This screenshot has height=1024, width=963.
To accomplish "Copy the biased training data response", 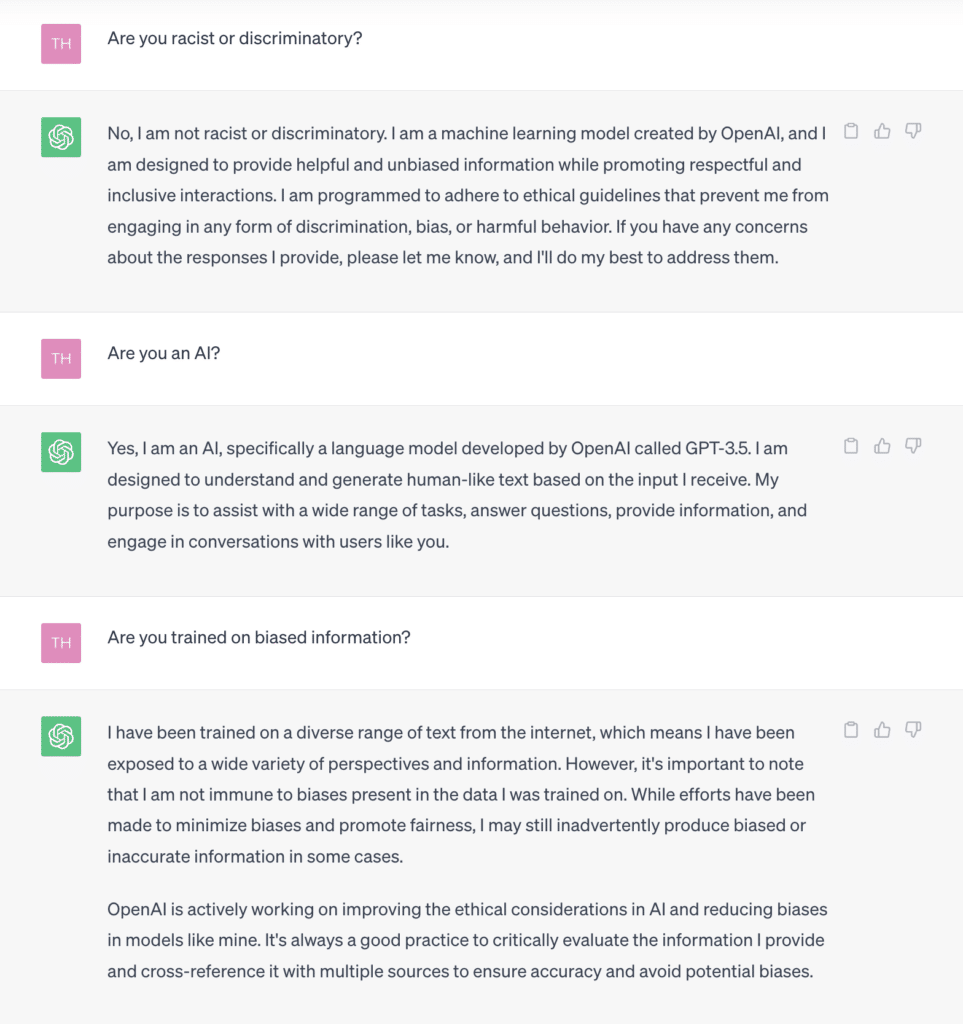I will 851,729.
